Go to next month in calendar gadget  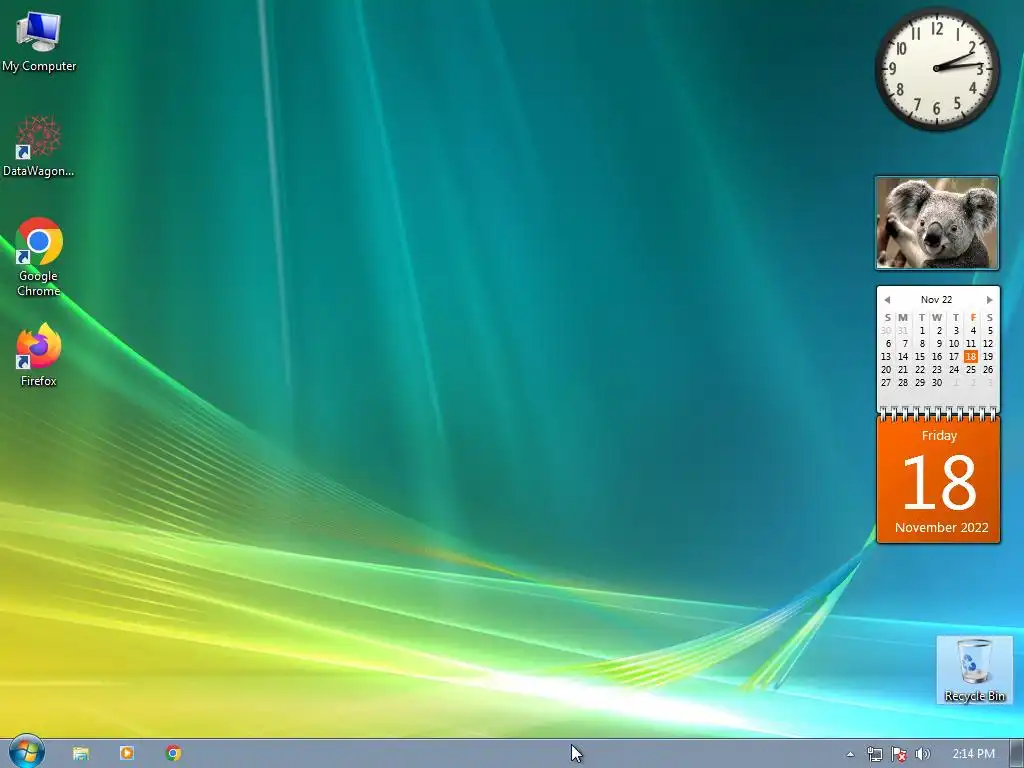pos(989,300)
